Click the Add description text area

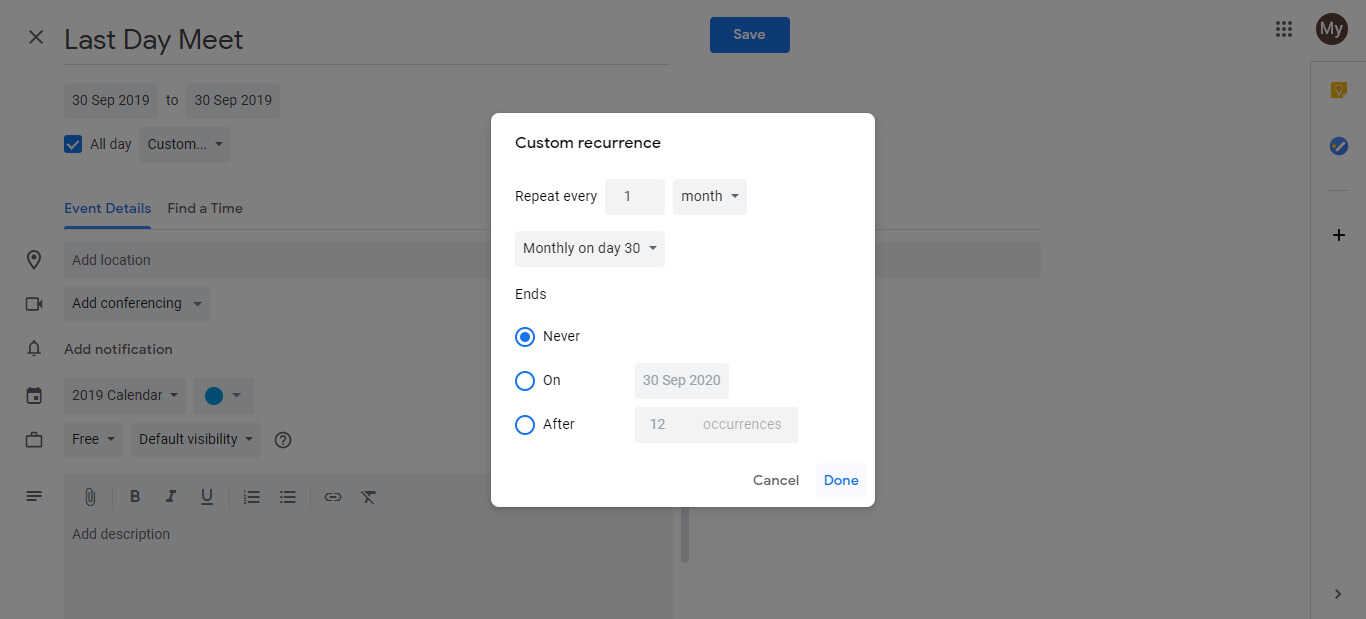point(369,568)
